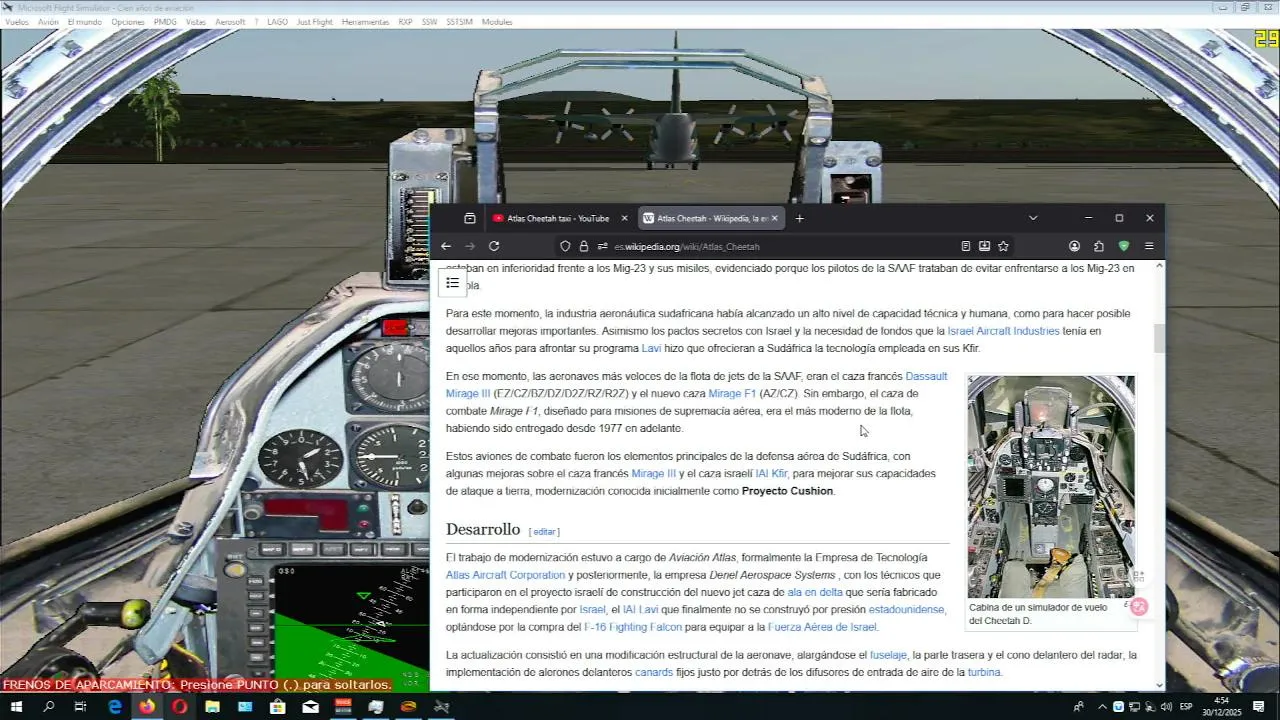Open the Mirage F1 link
Image resolution: width=1280 pixels, height=720 pixels.
point(732,394)
